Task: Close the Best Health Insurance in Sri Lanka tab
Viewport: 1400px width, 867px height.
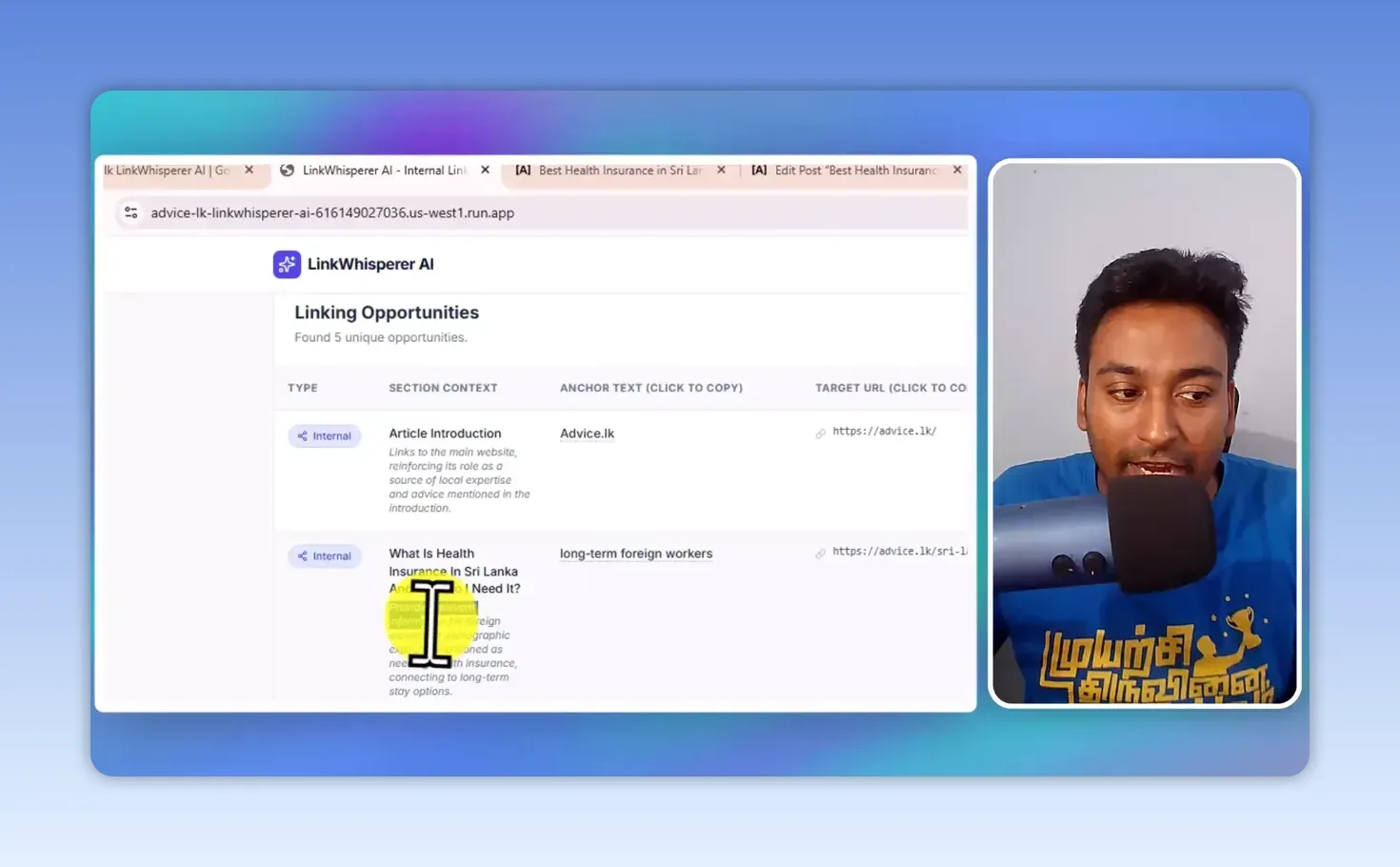Action: [721, 170]
